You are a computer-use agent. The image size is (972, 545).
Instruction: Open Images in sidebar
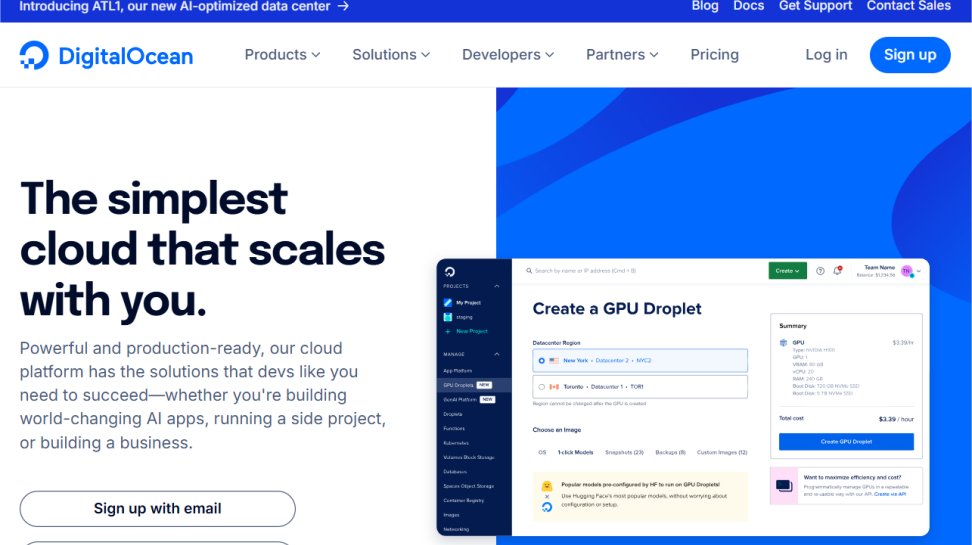point(451,515)
